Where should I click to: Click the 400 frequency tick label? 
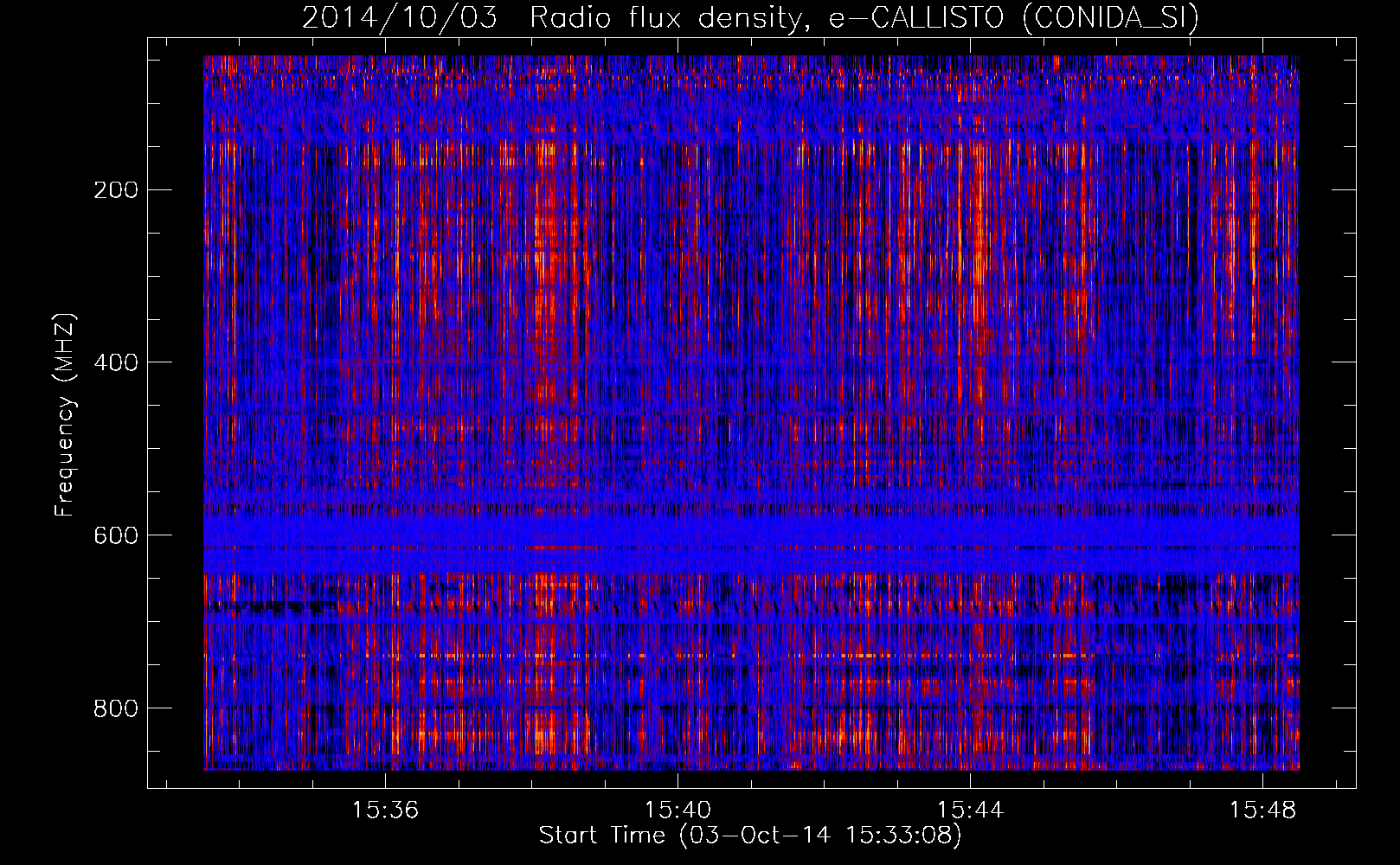click(x=116, y=362)
